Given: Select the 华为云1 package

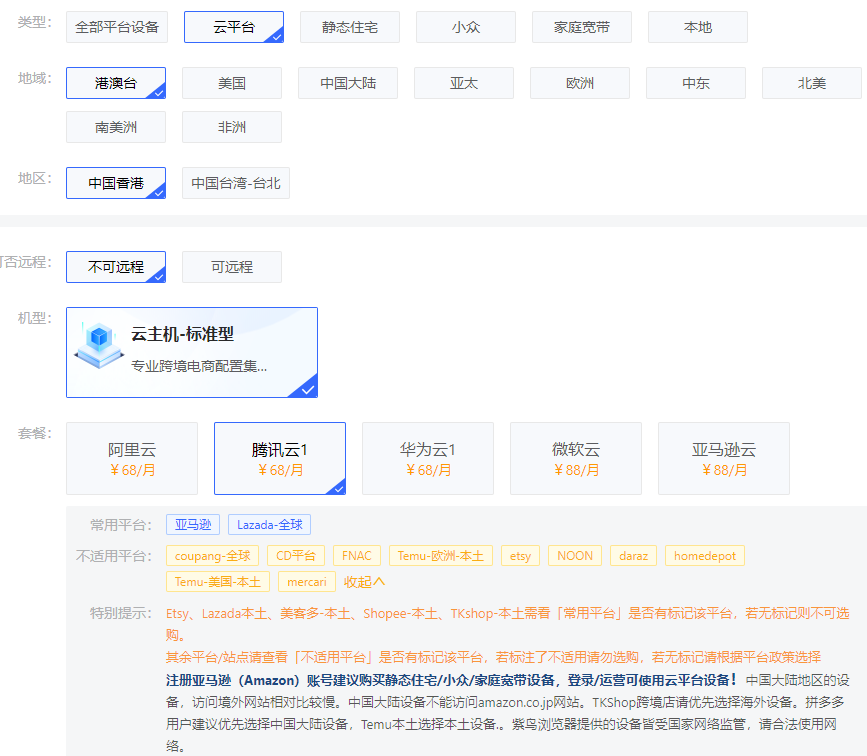Looking at the screenshot, I should [428, 458].
